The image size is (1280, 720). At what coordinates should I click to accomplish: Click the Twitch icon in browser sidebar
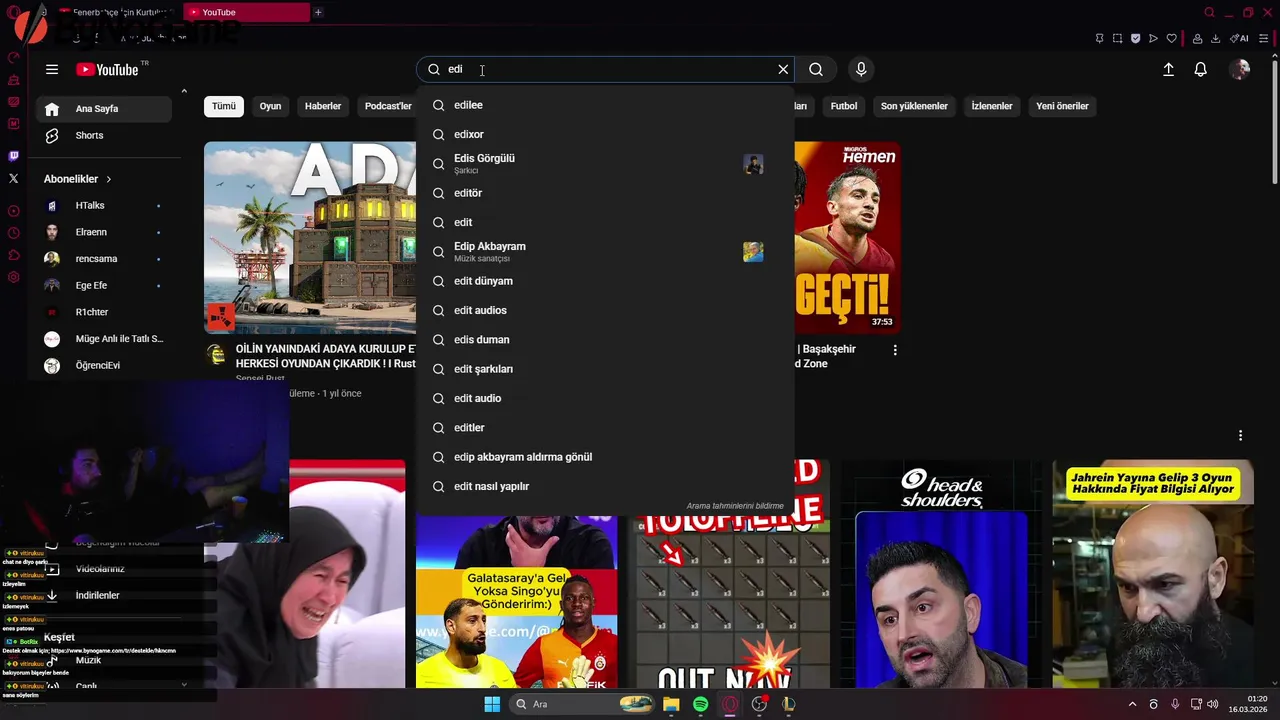coord(13,156)
